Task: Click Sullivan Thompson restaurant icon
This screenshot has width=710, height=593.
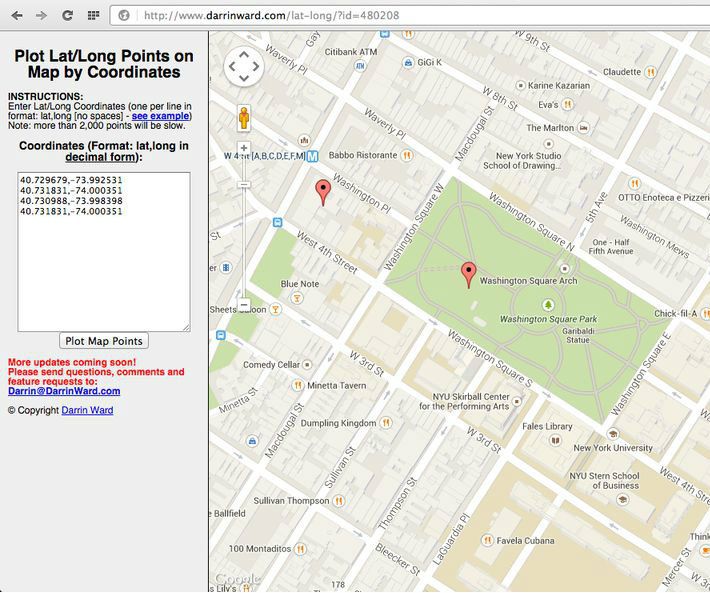Action: coord(339,501)
